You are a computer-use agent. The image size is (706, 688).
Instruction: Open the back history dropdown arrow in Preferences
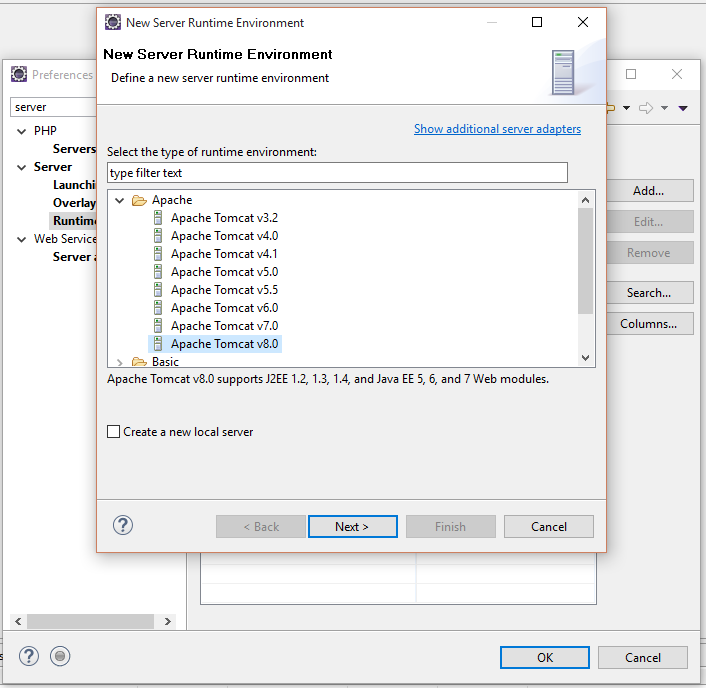tap(626, 108)
